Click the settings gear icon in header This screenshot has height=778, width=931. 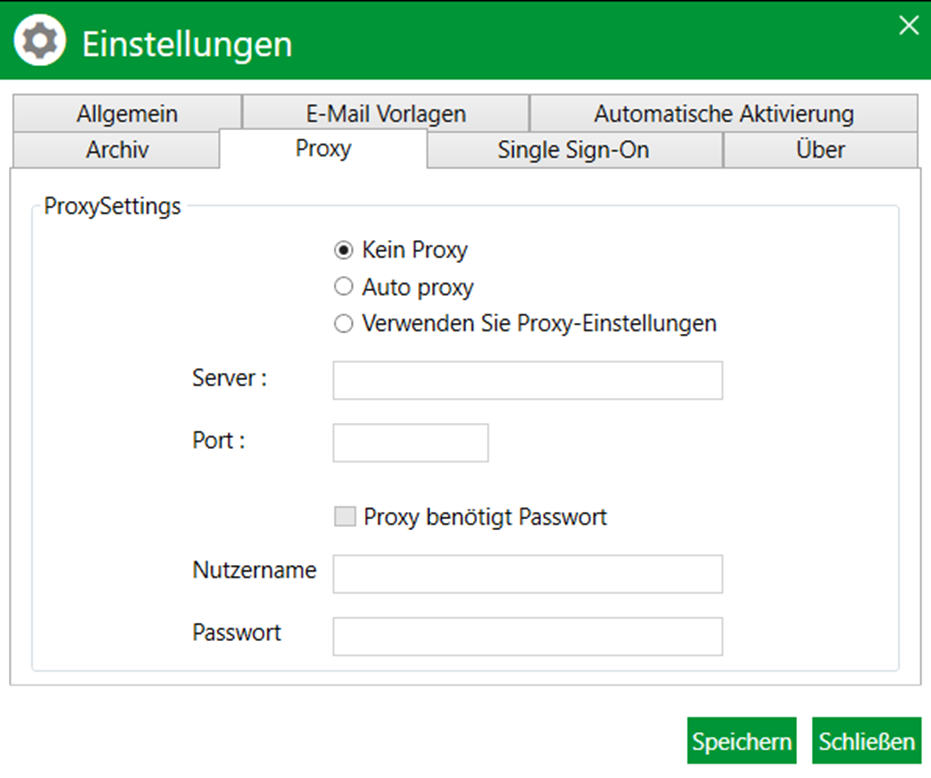(40, 40)
